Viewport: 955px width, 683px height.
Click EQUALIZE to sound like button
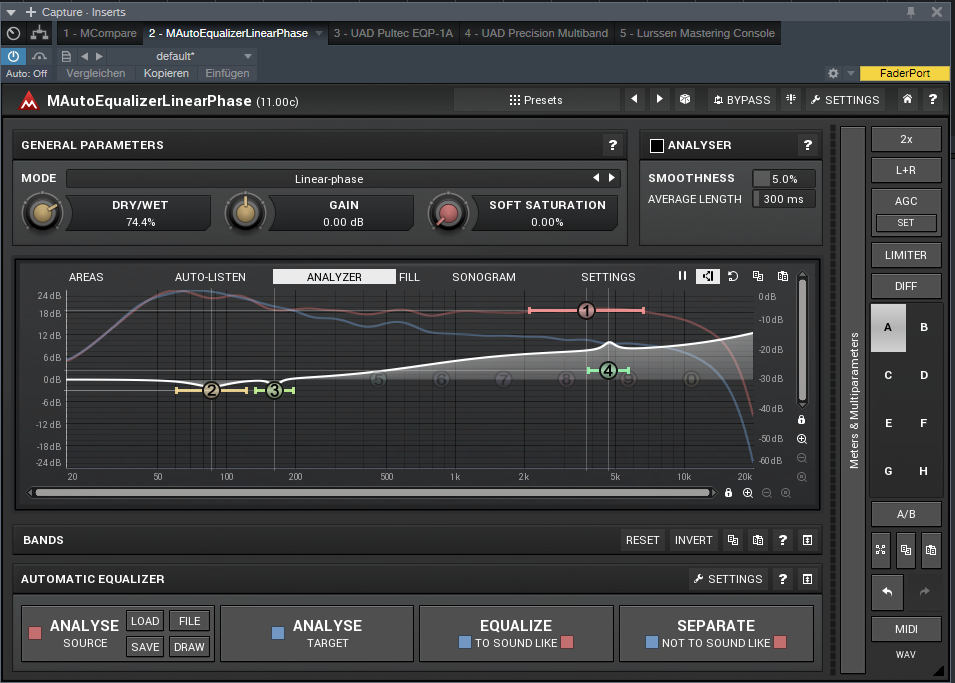(x=516, y=633)
